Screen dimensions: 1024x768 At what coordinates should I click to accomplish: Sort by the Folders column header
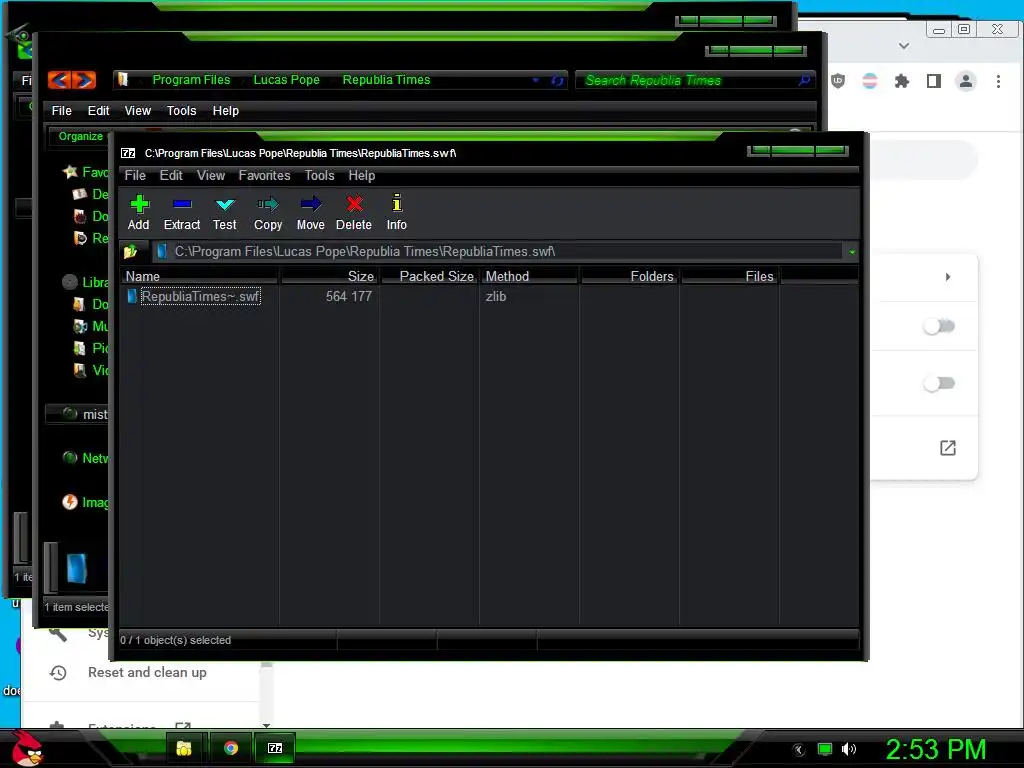[x=630, y=276]
